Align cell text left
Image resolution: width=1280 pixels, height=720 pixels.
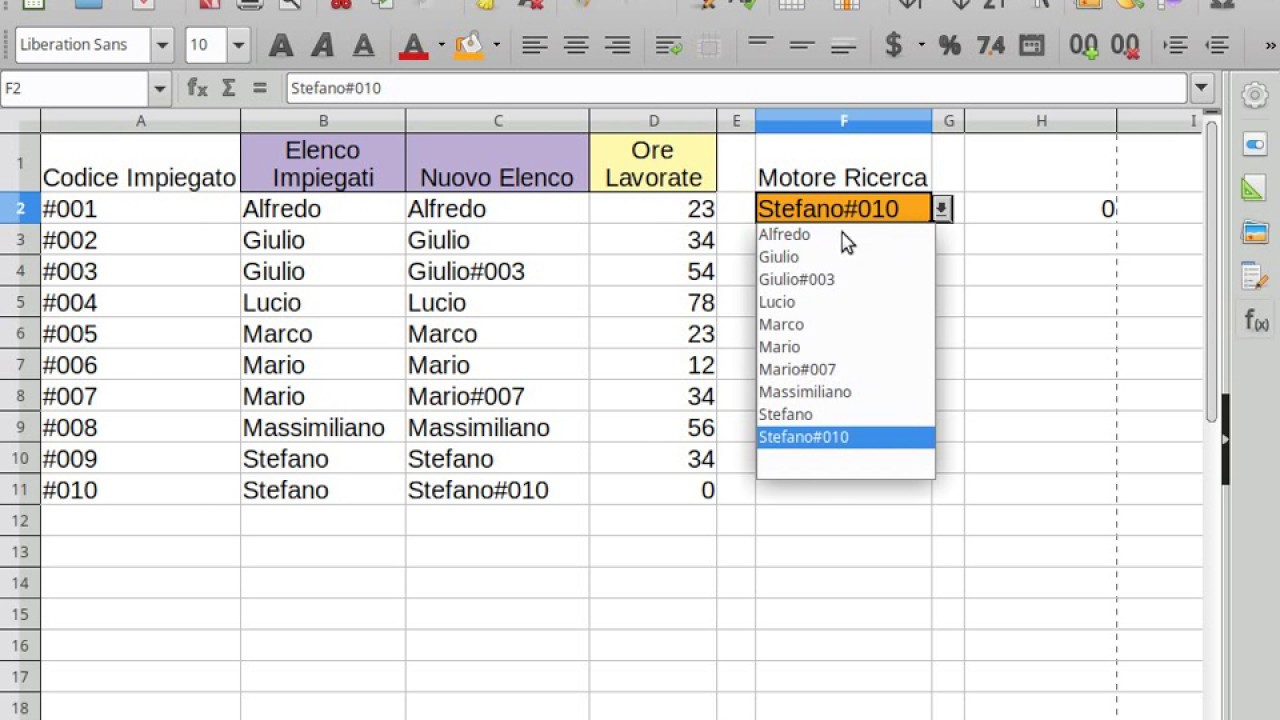(x=535, y=45)
